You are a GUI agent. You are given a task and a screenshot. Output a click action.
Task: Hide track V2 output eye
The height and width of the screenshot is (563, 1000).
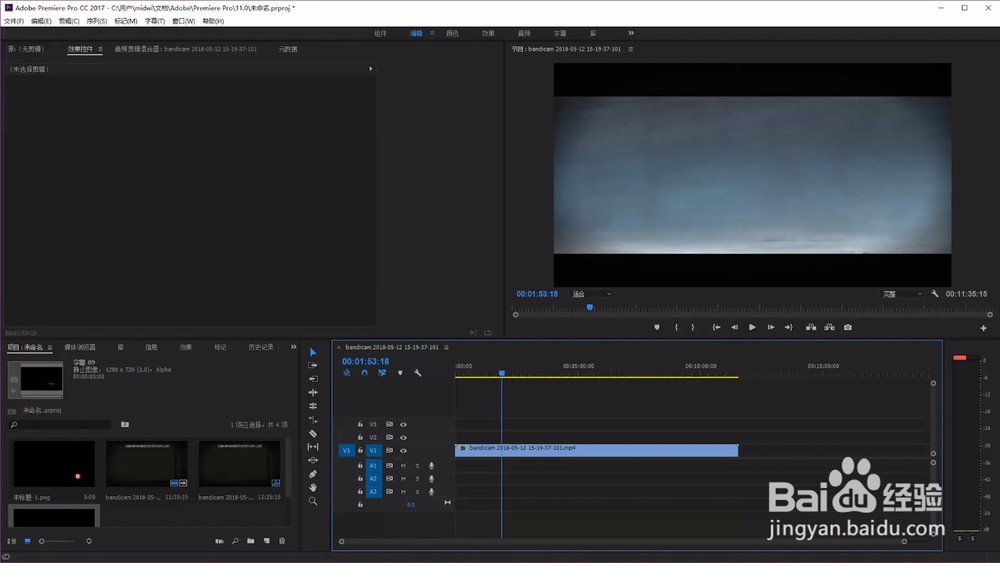pos(403,437)
